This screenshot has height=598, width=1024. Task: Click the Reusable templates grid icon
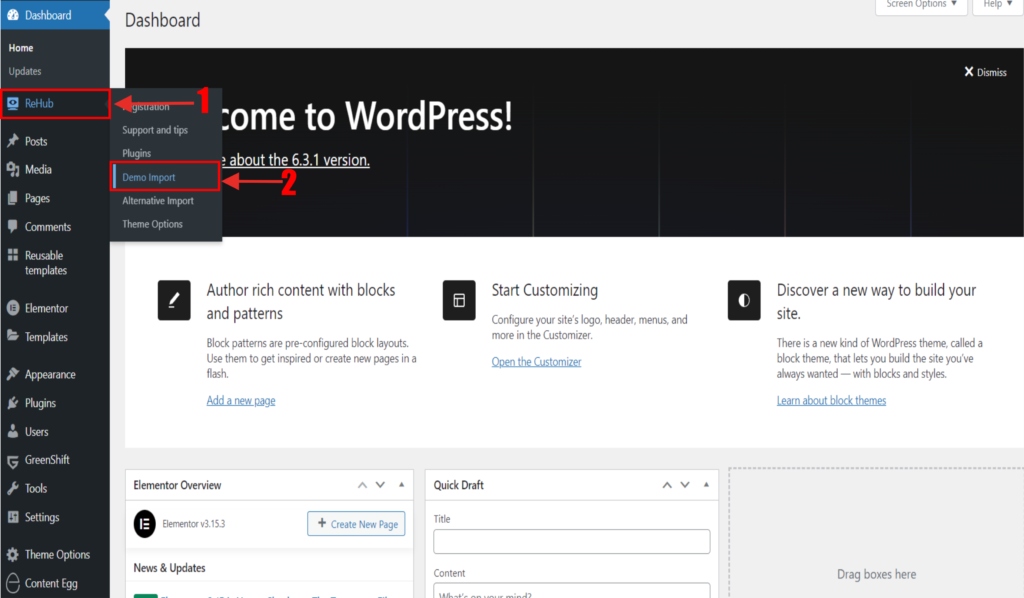coord(12,255)
